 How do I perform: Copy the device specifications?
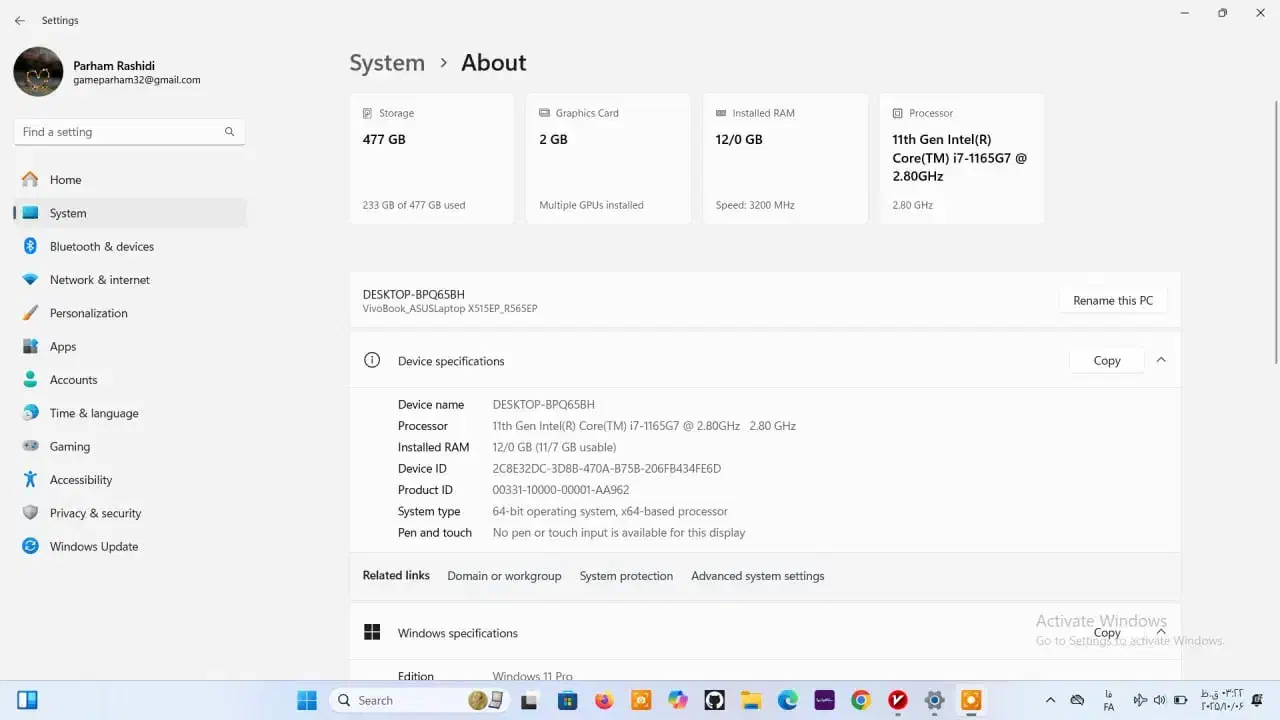click(x=1106, y=360)
